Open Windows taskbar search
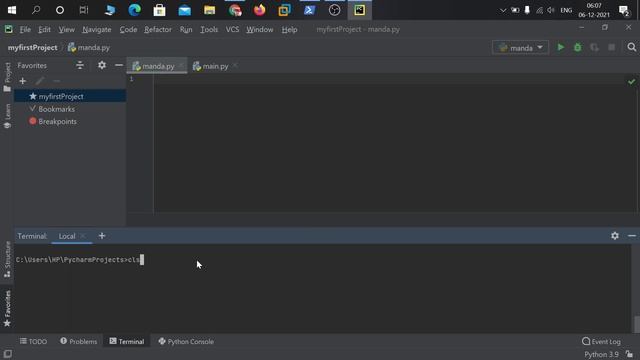The height and width of the screenshot is (360, 640). pyautogui.click(x=36, y=10)
